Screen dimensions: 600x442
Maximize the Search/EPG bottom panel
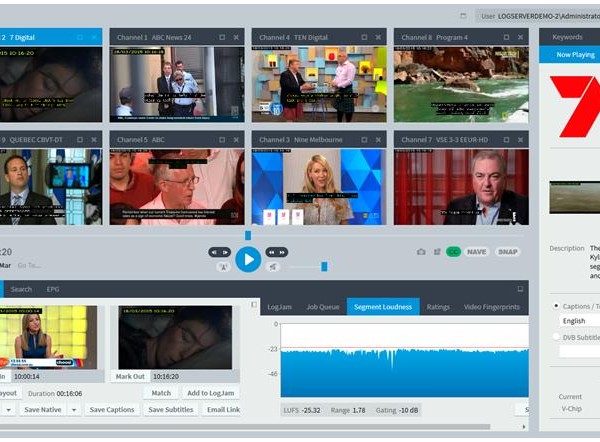coord(520,289)
